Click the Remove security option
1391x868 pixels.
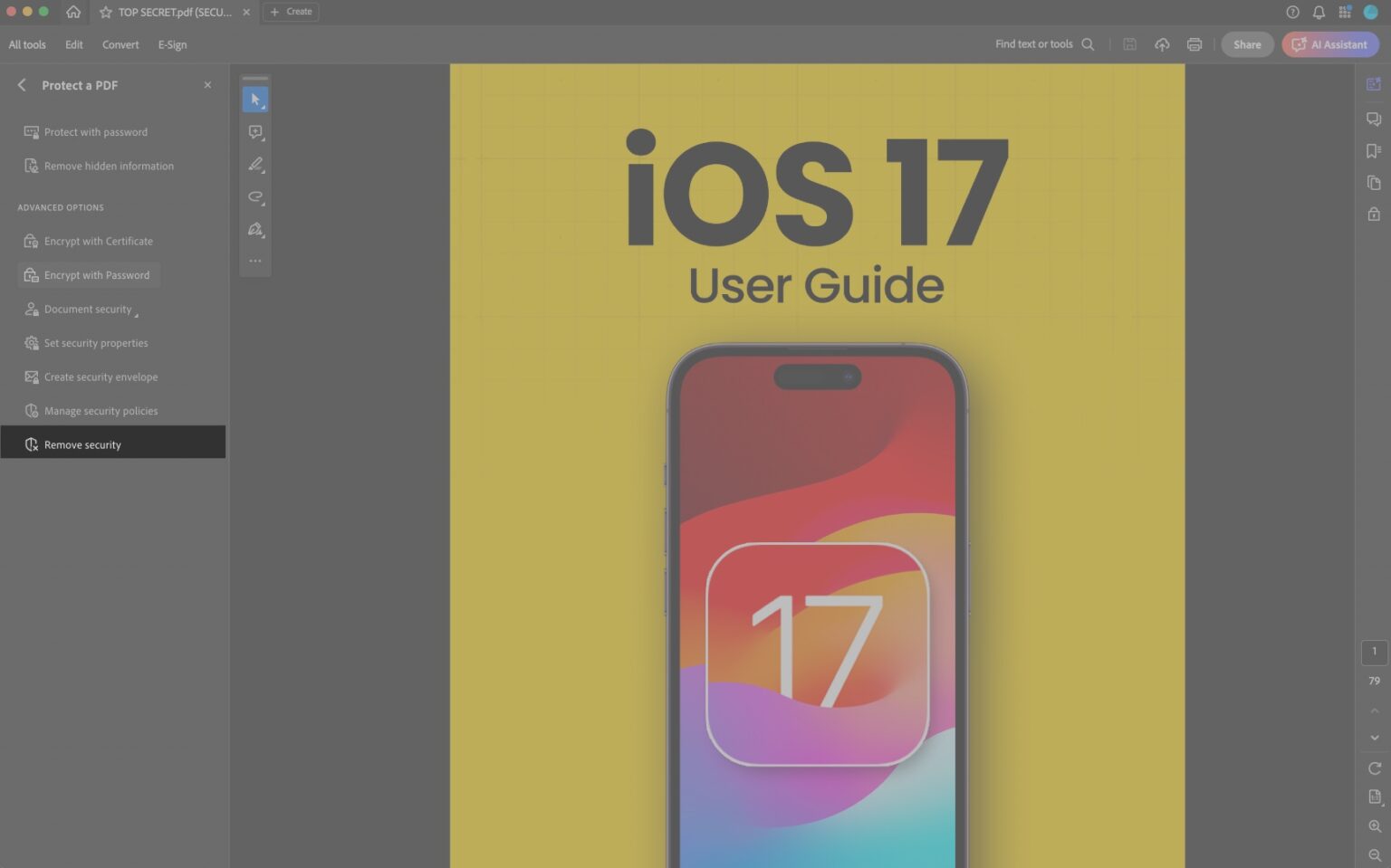coord(82,444)
